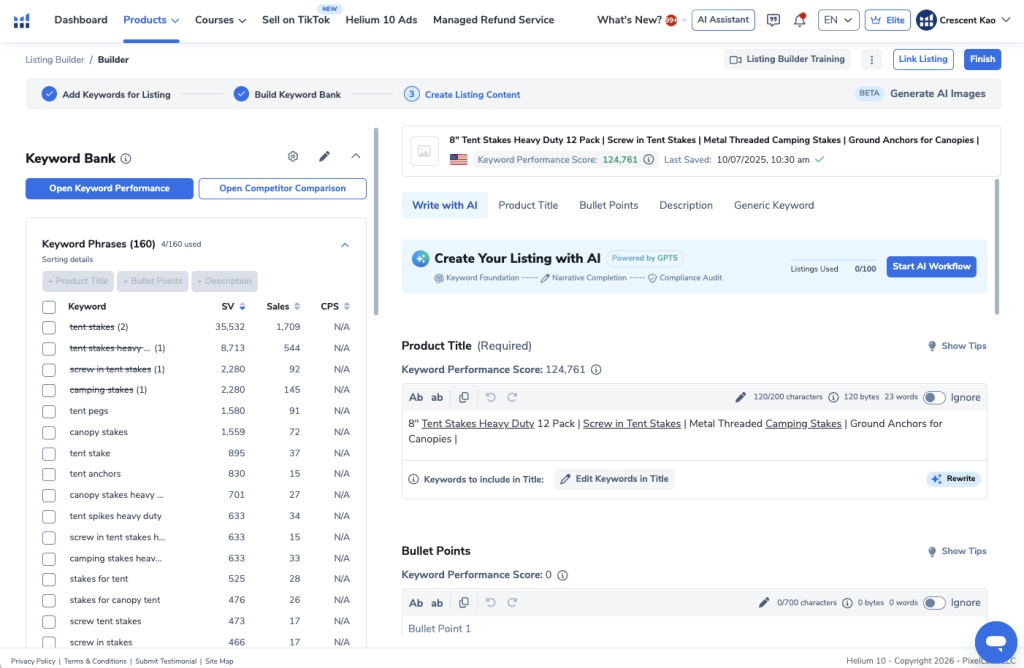Screen dimensions: 1024x668
Task: Open the notifications bell icon
Action: coord(799,20)
